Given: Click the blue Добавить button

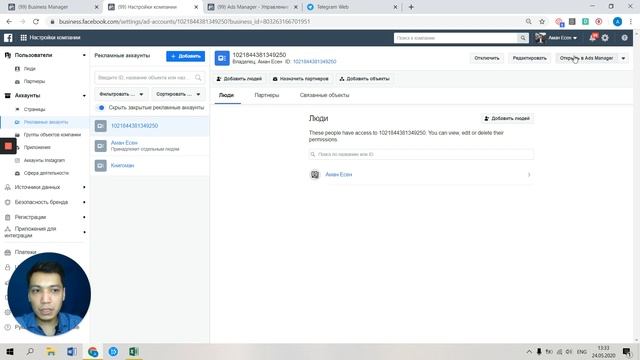Looking at the screenshot, I should tap(185, 56).
